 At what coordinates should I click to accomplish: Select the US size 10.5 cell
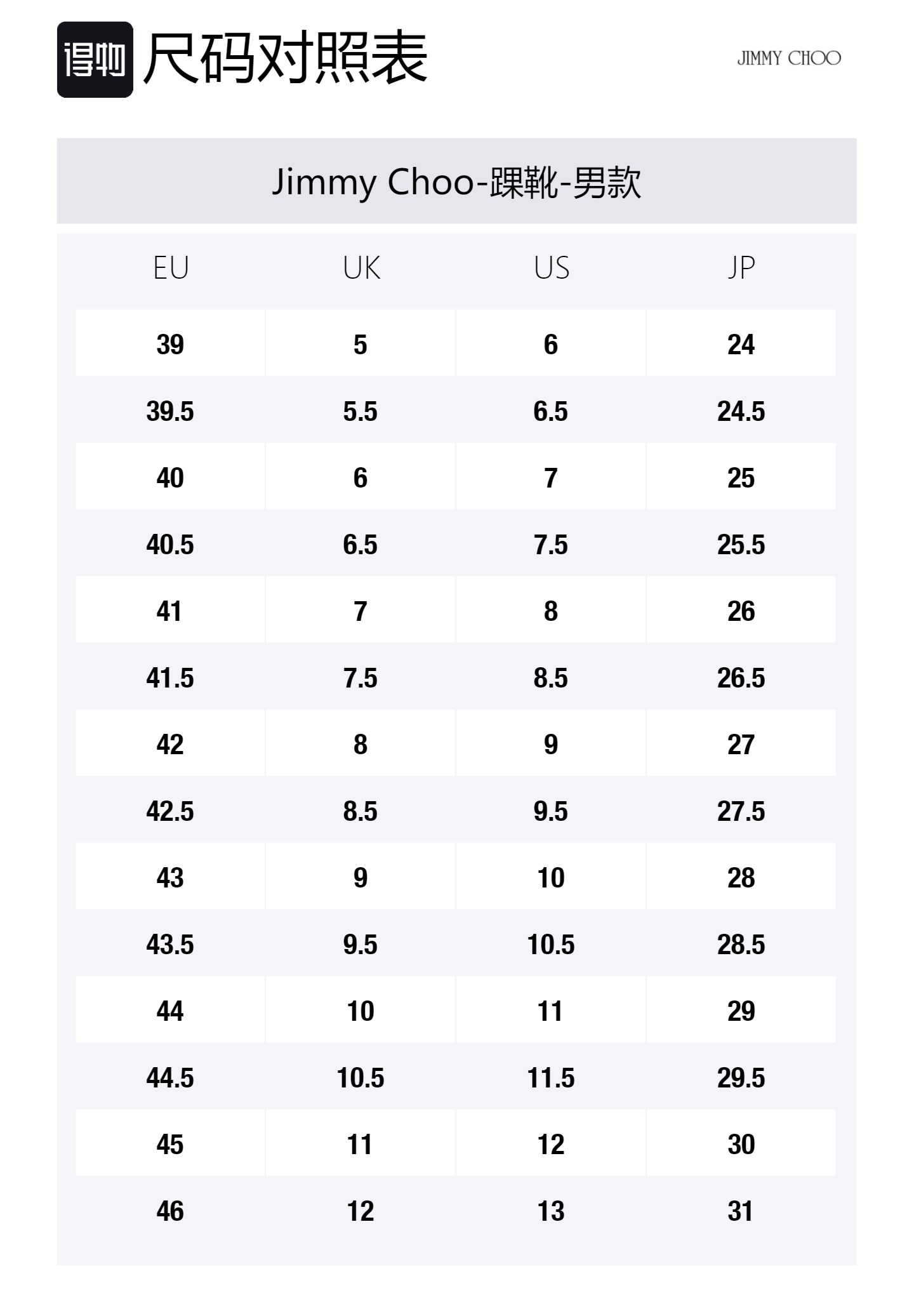(551, 944)
